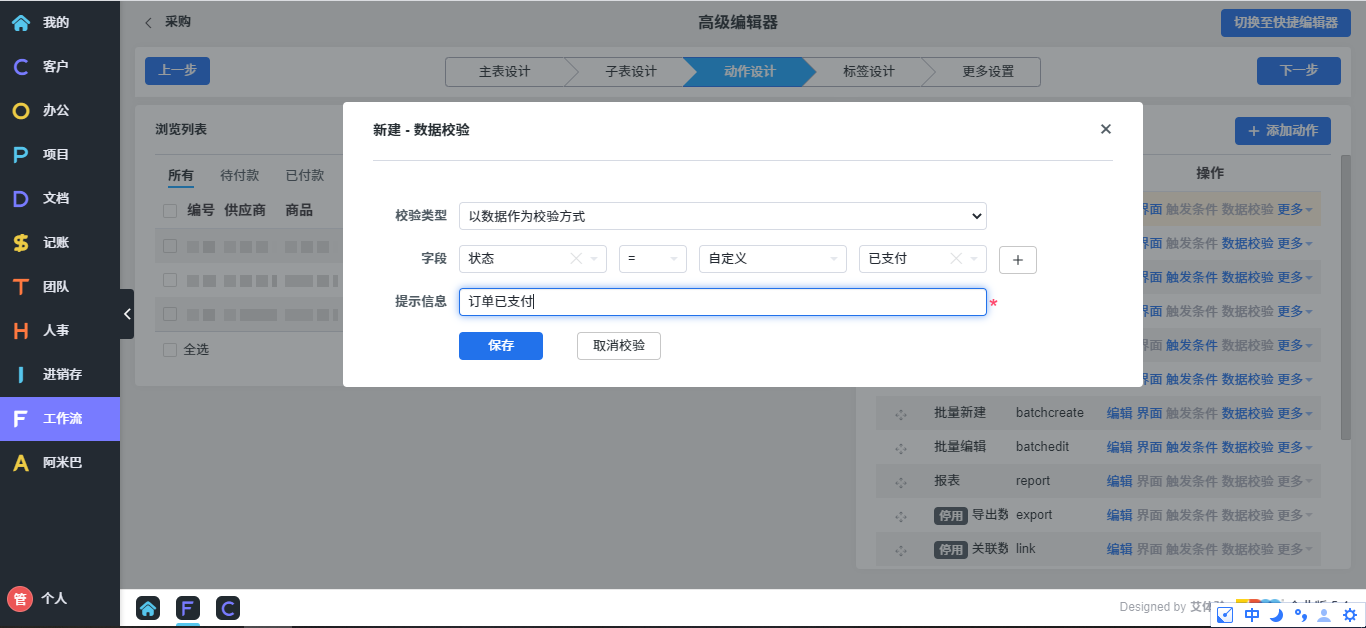Open the 我的 home icon in sidebar
The height and width of the screenshot is (628, 1366).
(21, 22)
